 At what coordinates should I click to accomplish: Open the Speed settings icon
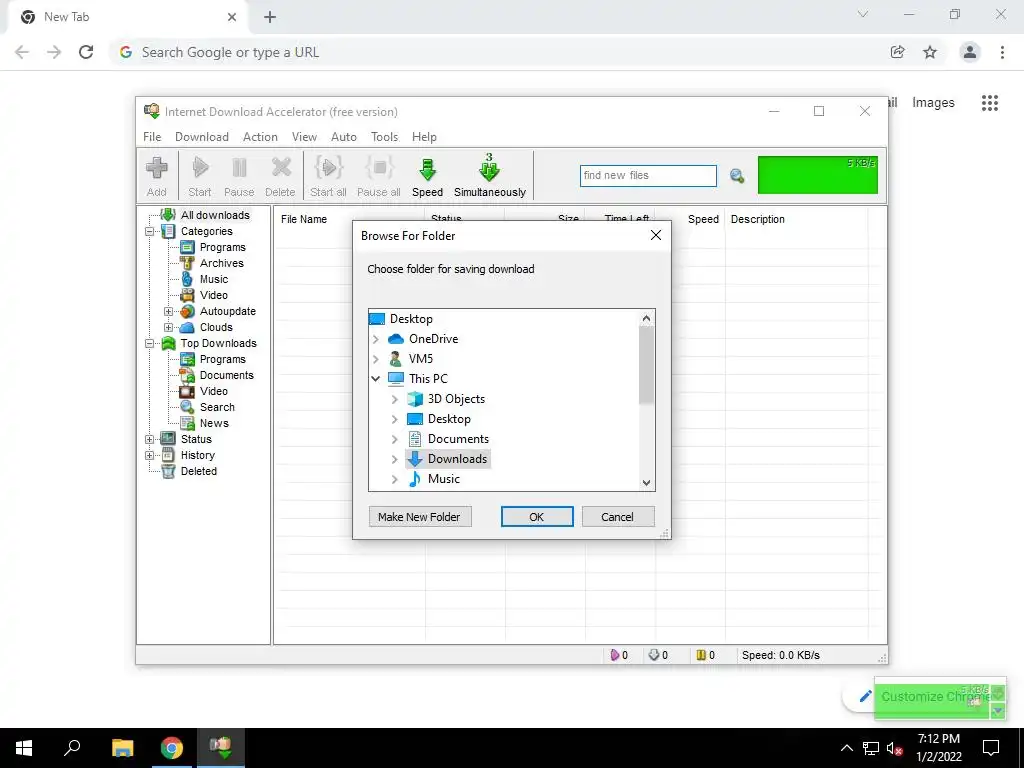(428, 176)
